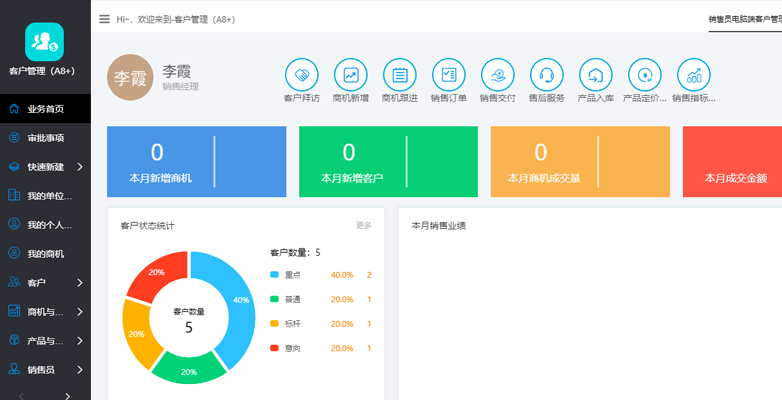Open the 销售交付 delivery icon
This screenshot has width=782, height=400.
[497, 75]
